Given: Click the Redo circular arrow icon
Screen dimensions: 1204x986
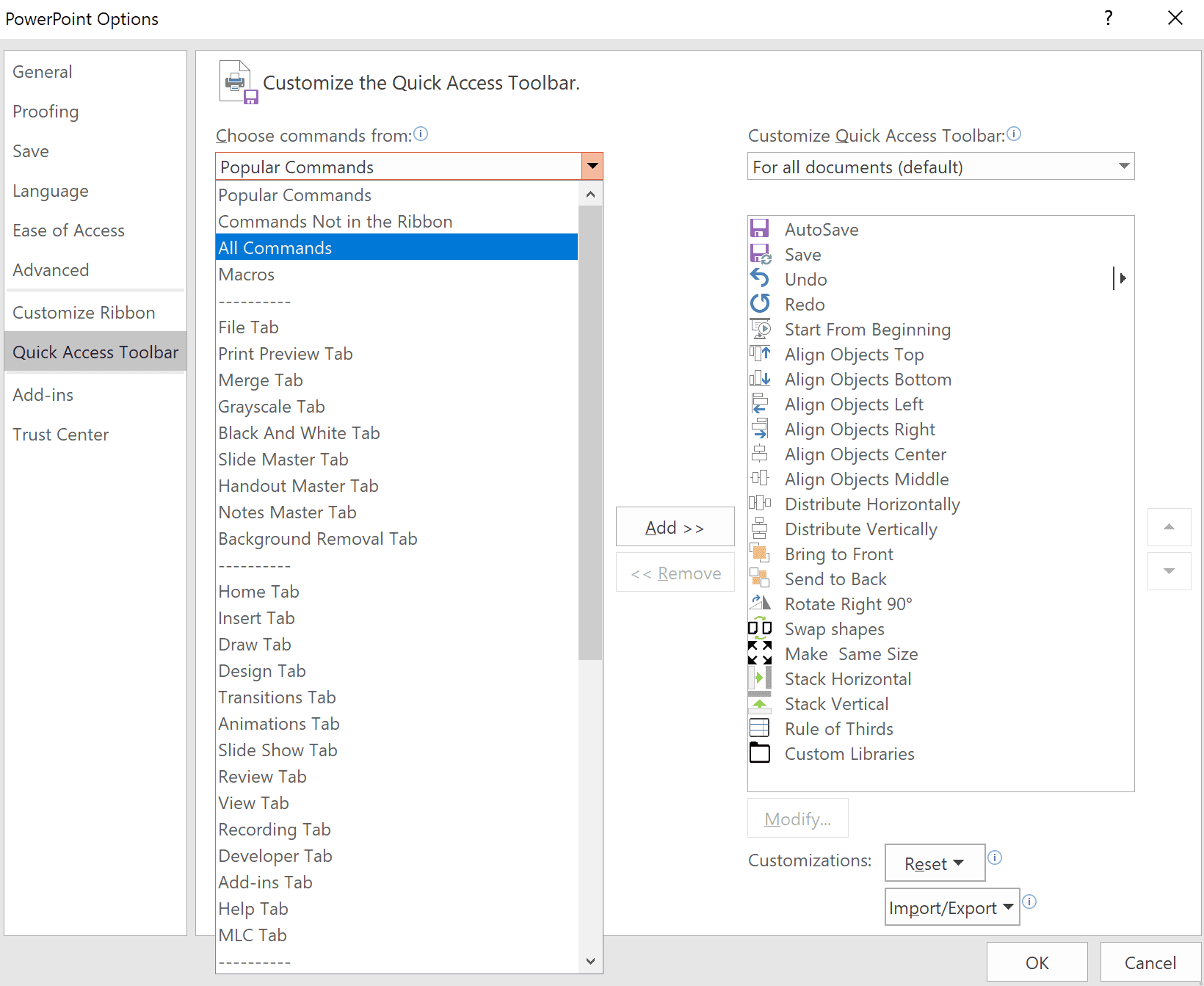Looking at the screenshot, I should [x=760, y=303].
